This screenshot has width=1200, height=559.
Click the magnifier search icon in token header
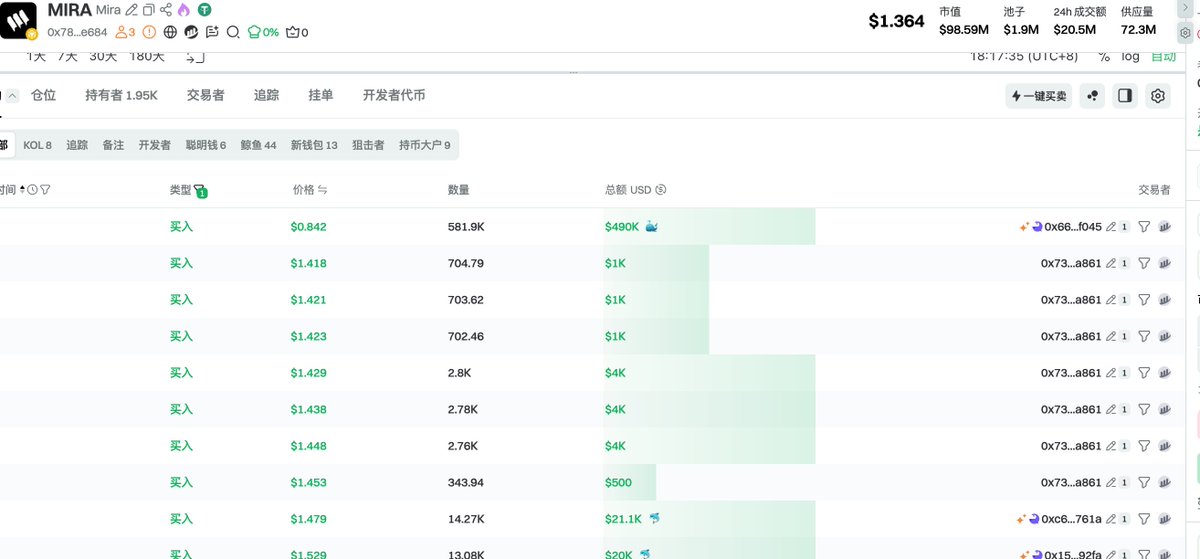pos(233,32)
